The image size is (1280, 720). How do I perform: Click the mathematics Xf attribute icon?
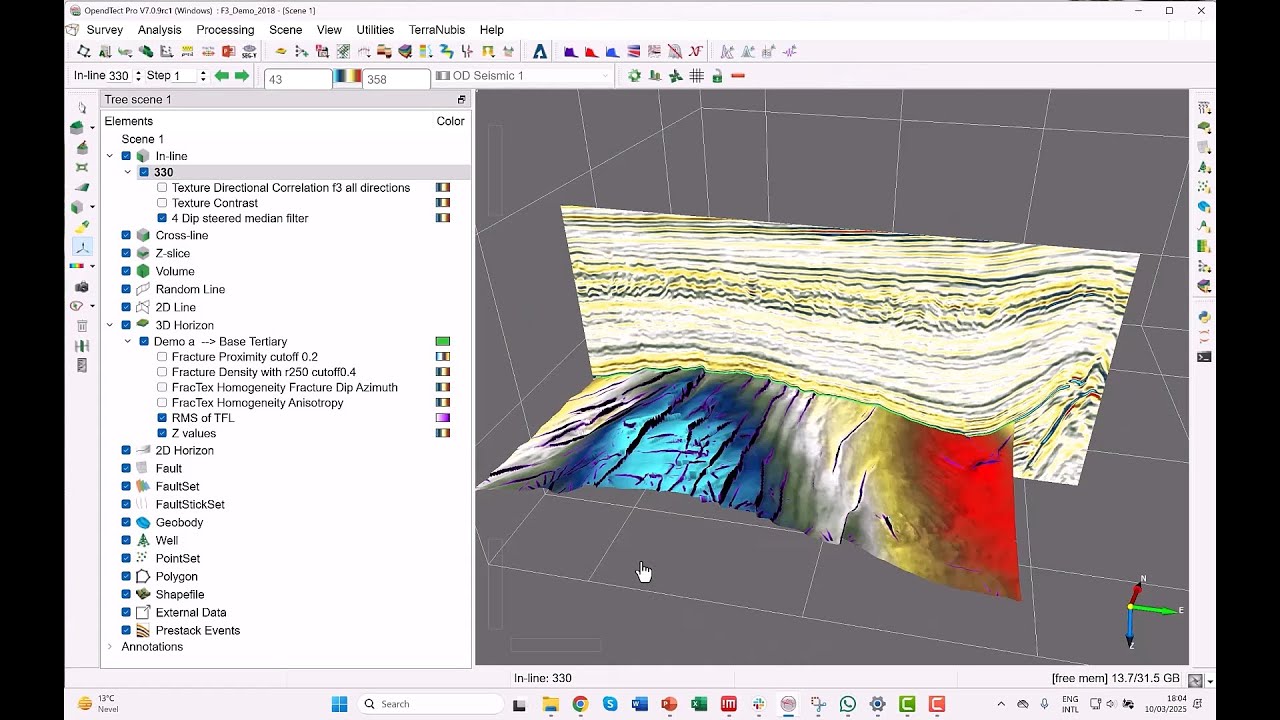[695, 51]
